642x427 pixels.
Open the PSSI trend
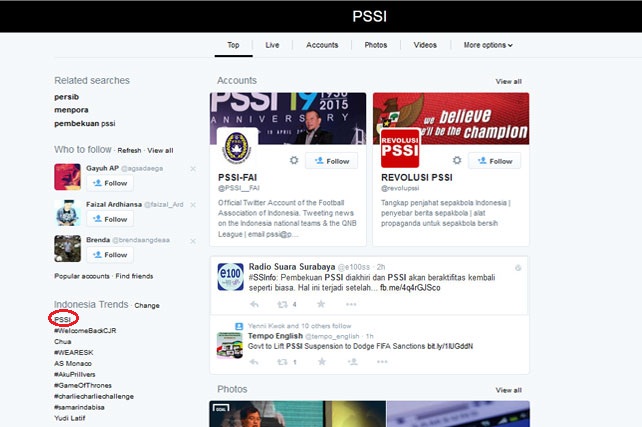point(63,319)
